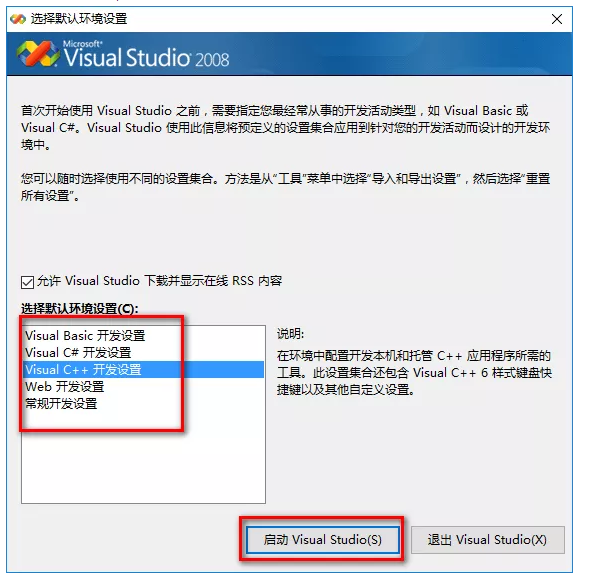
Task: Click the first introductory paragraph text
Action: (x=286, y=128)
